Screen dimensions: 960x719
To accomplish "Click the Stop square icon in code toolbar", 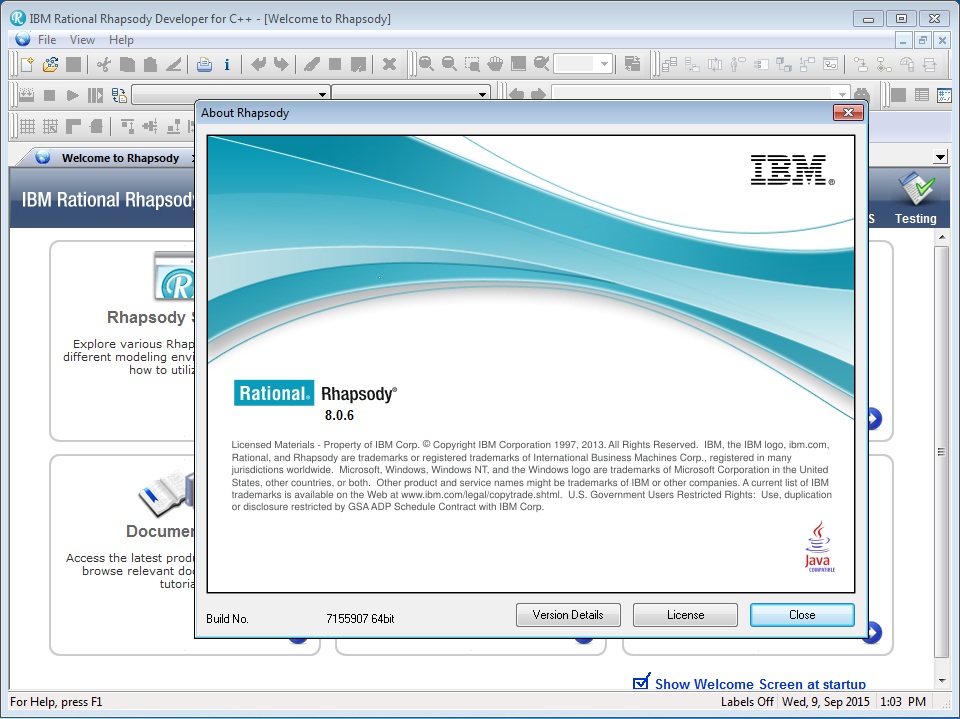I will coord(50,95).
